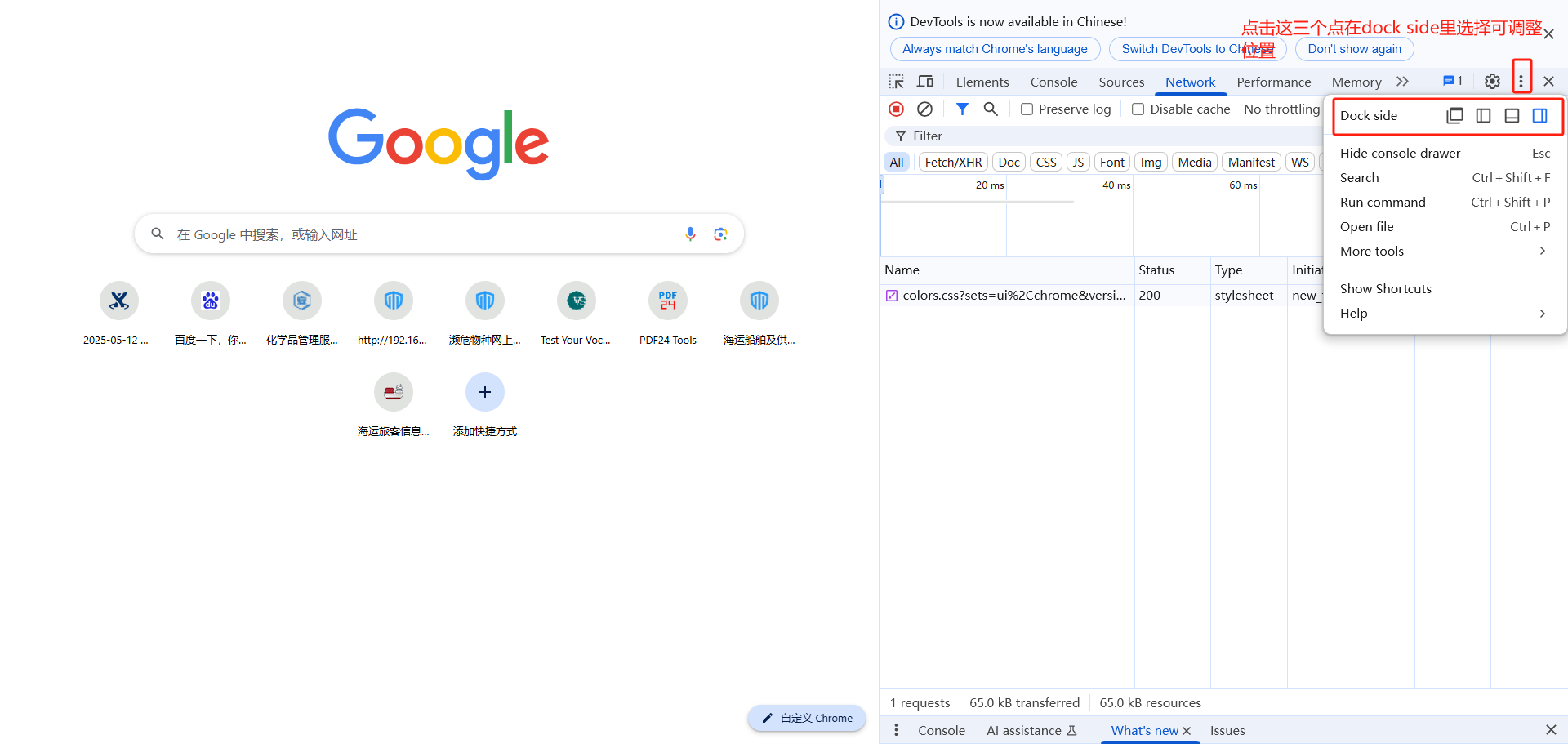Choose Run command menu item
The image size is (1568, 744).
[x=1445, y=202]
